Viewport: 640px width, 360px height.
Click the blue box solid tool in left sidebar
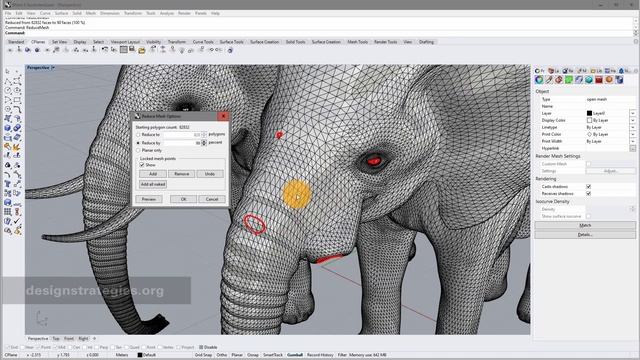click(8, 128)
